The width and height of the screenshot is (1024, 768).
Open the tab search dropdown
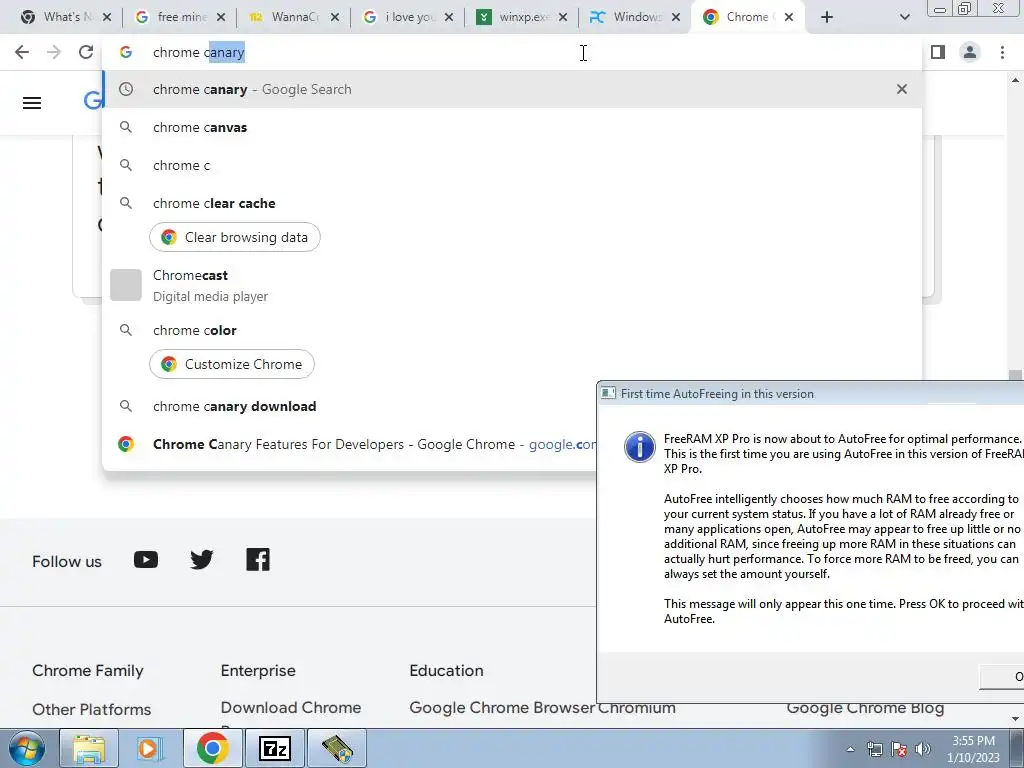(x=904, y=17)
